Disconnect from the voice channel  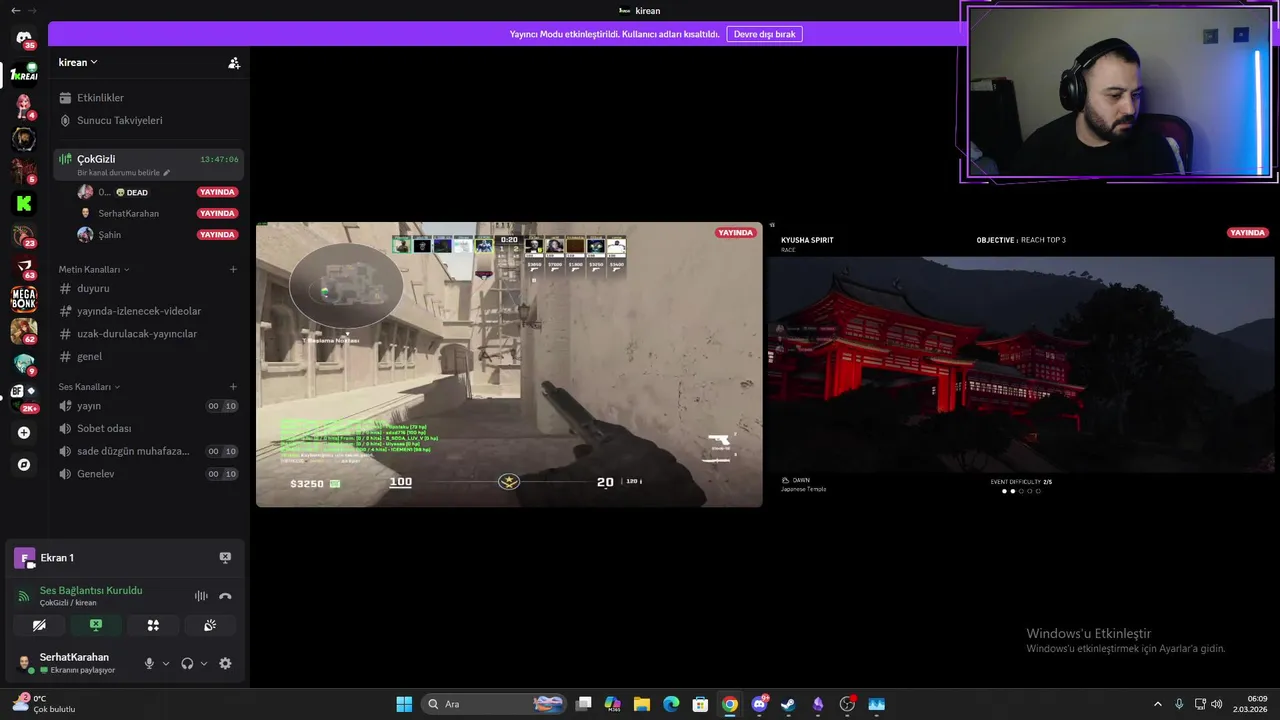coord(225,596)
